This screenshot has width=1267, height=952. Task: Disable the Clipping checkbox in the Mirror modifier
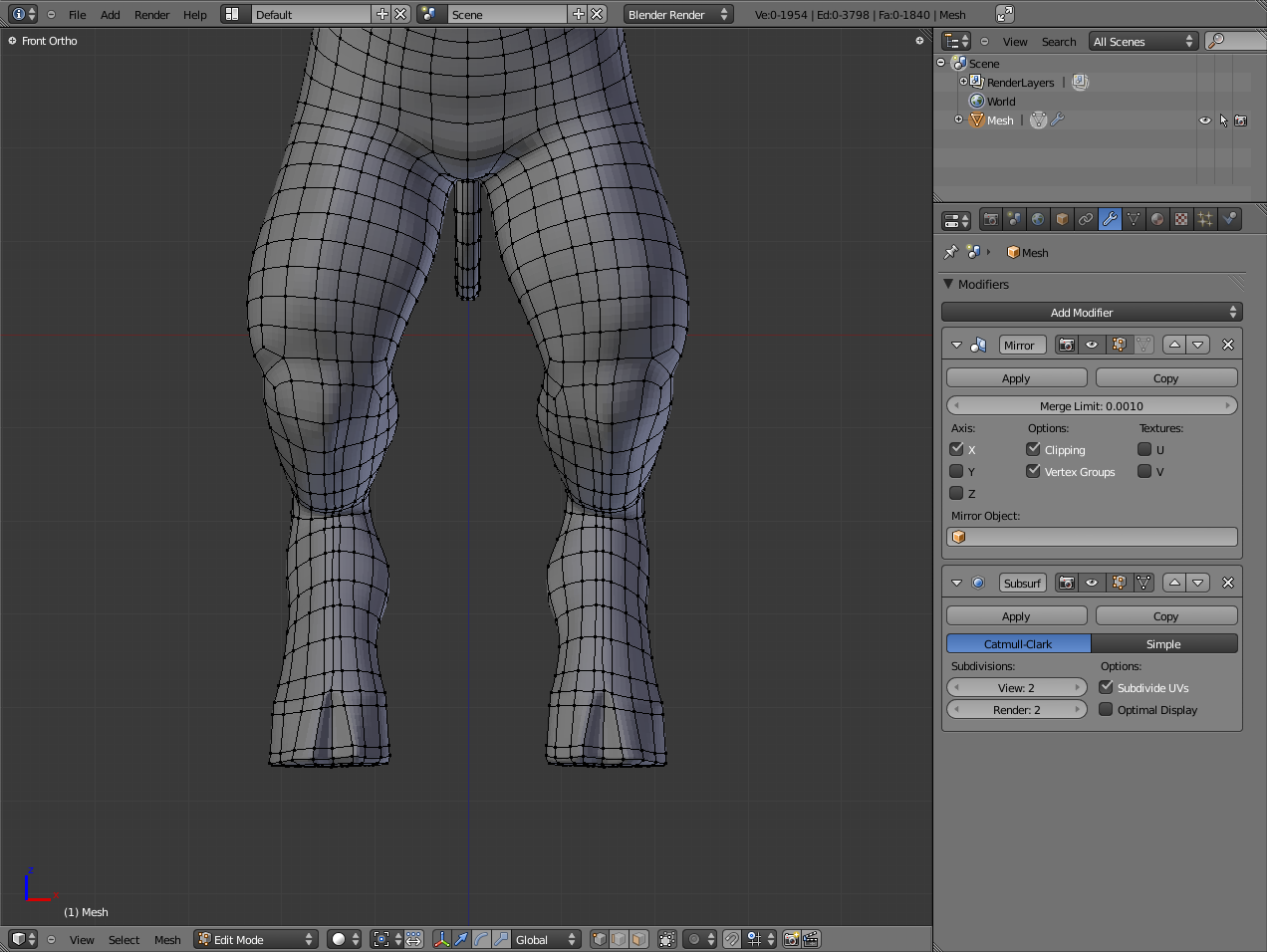[1033, 449]
